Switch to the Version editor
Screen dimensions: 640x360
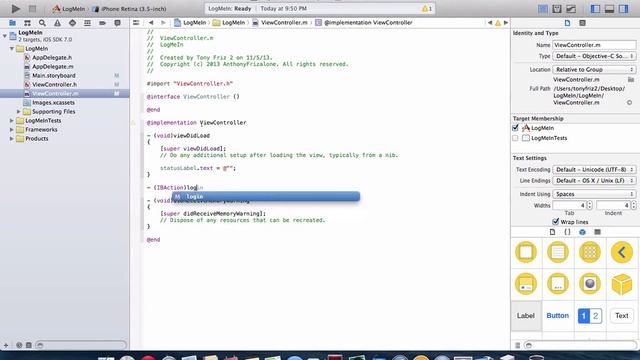(x=571, y=9)
